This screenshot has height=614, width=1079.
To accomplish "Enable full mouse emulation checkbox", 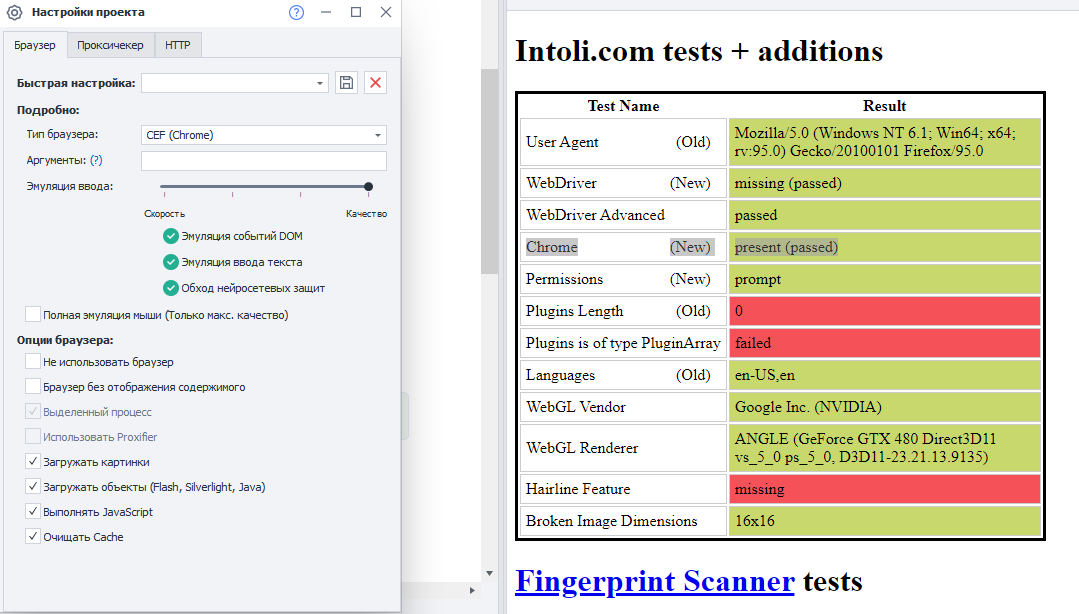I will [x=32, y=315].
